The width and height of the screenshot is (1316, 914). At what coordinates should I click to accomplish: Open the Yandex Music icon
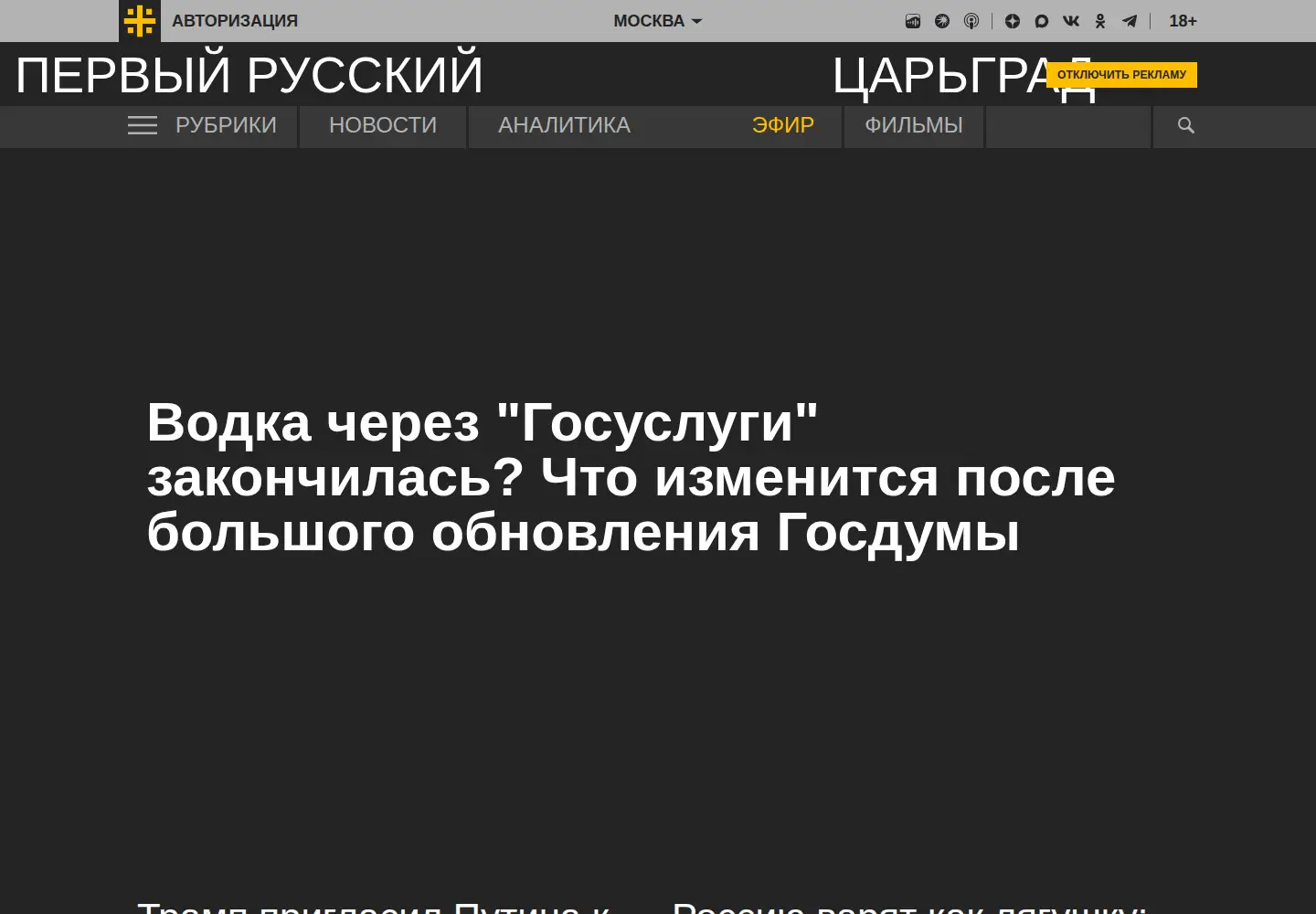click(x=942, y=21)
